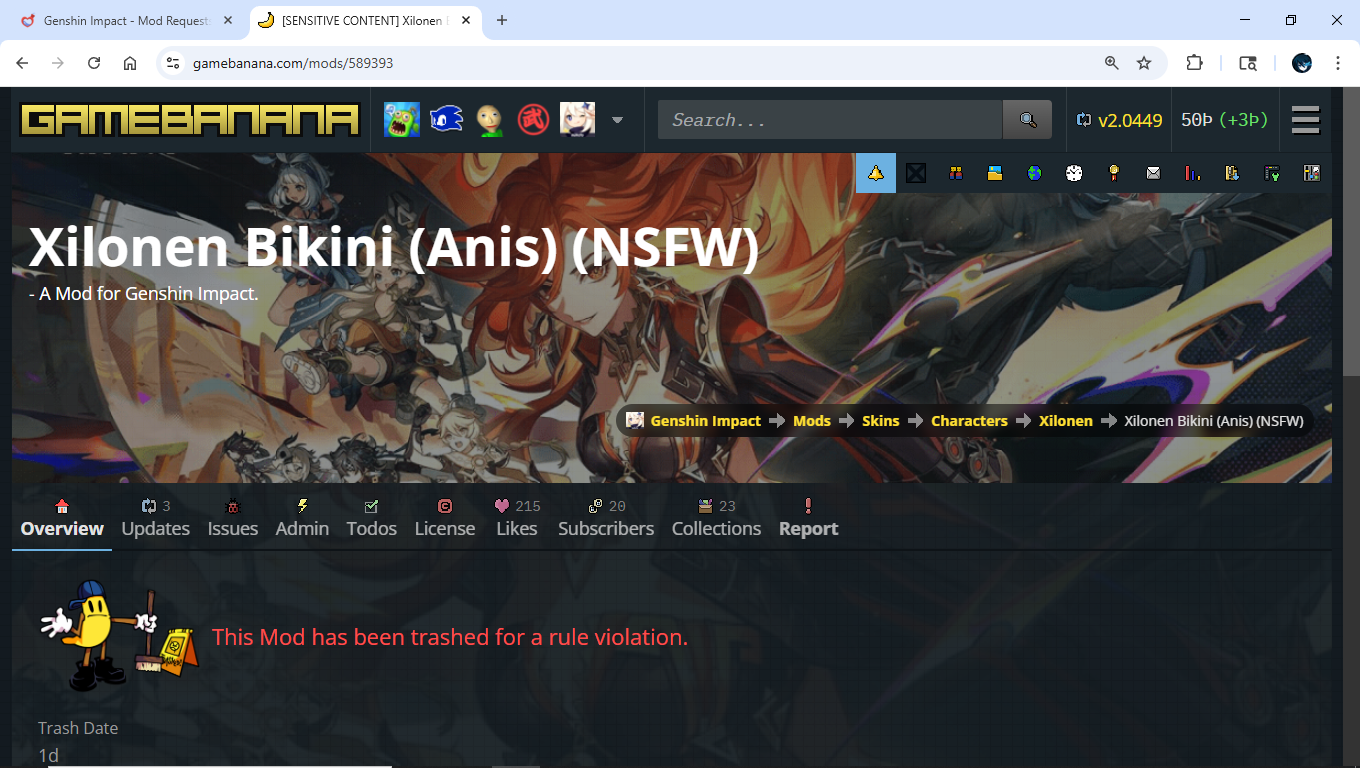Switch to the Collections tab
The width and height of the screenshot is (1360, 768).
[717, 519]
